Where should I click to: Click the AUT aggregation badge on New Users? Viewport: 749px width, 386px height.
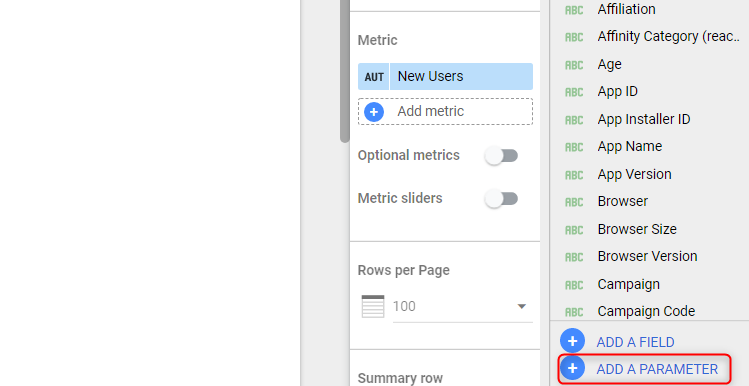point(374,76)
